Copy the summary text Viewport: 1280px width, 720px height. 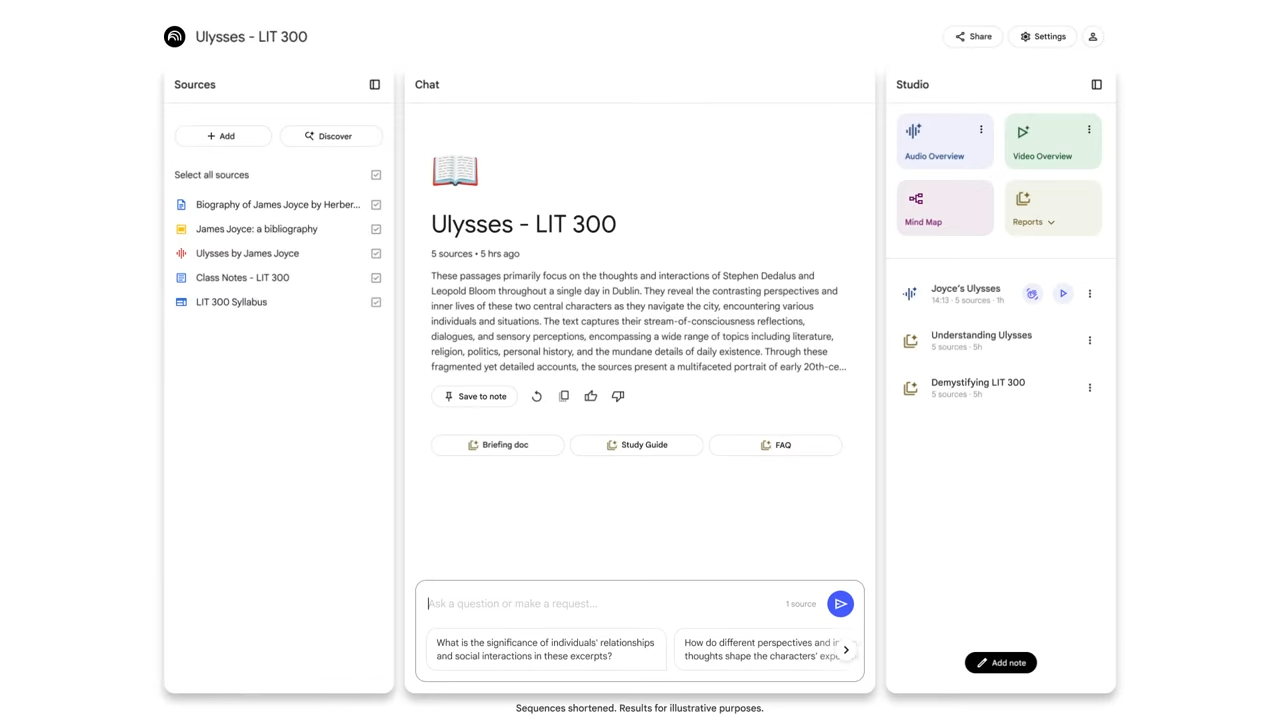coord(564,396)
